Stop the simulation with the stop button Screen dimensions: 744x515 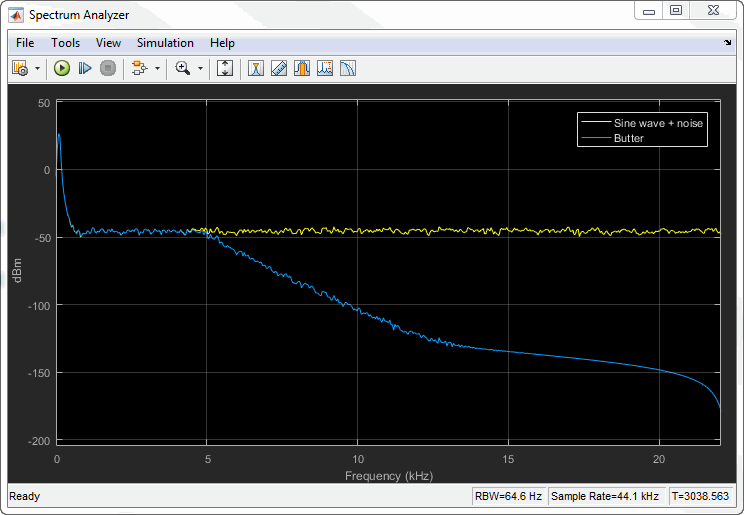(x=108, y=68)
